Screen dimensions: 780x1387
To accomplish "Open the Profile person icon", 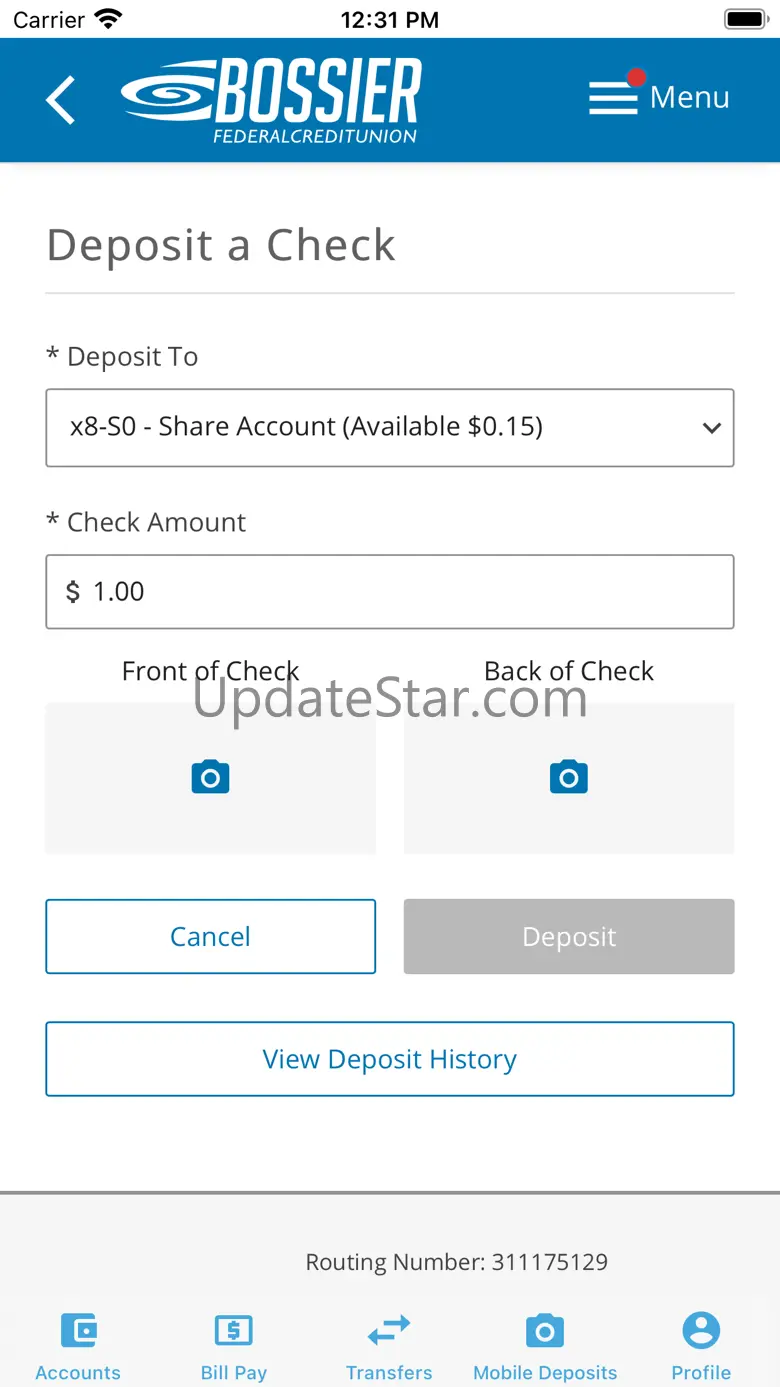I will pos(701,1331).
